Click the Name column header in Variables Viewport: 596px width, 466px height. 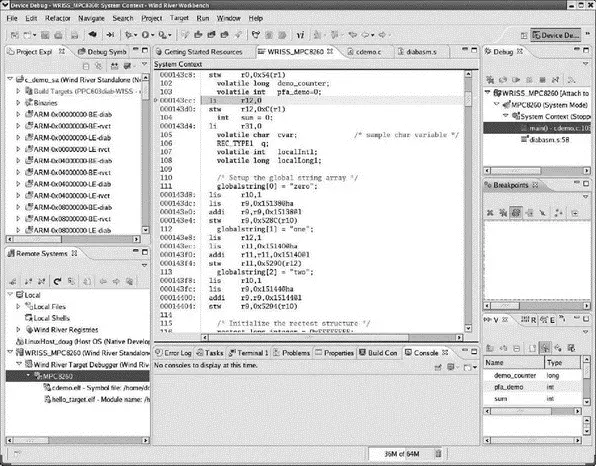[x=514, y=363]
